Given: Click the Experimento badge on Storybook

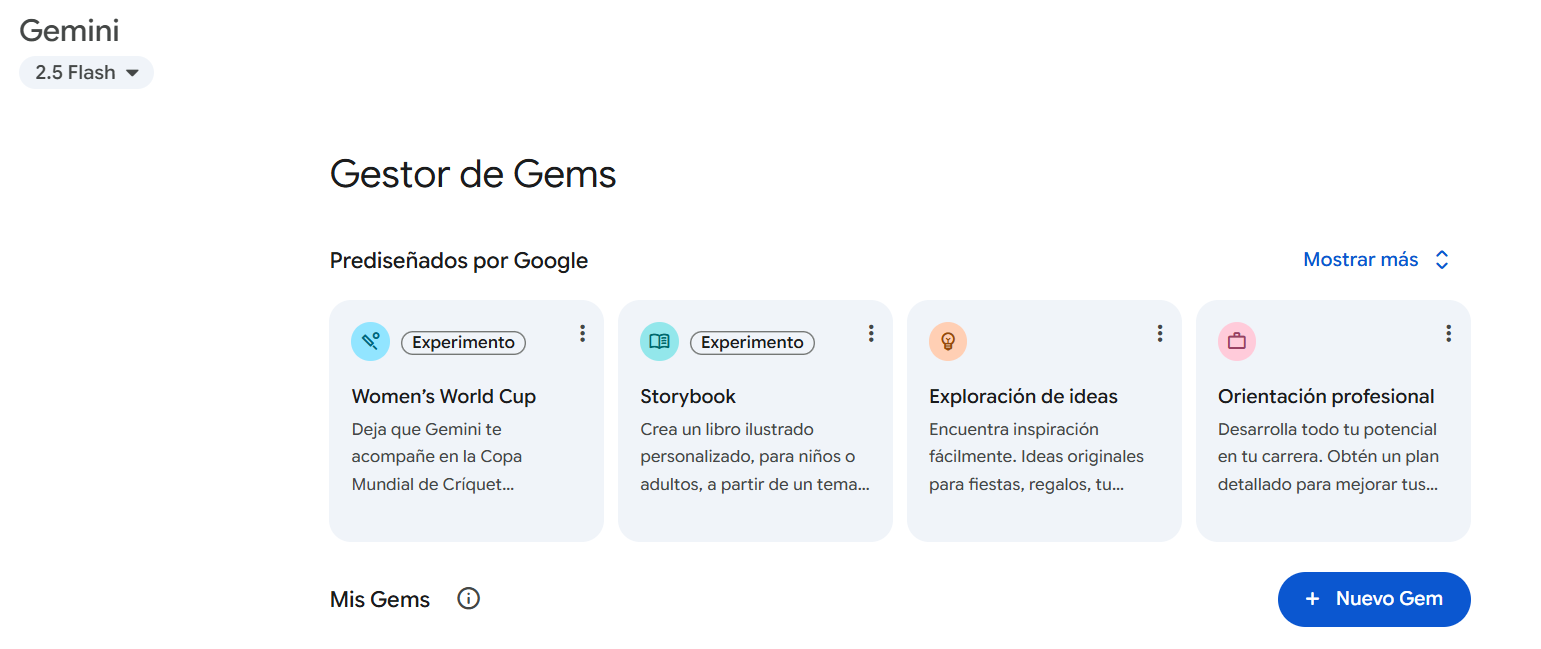Looking at the screenshot, I should tap(752, 342).
